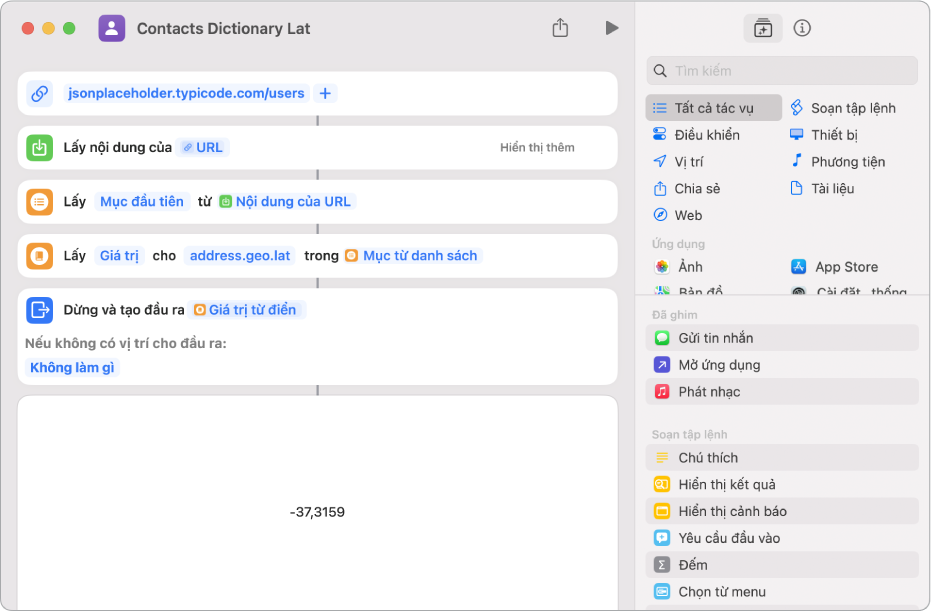Add another URL with plus button
The width and height of the screenshot is (931, 612).
pyautogui.click(x=325, y=93)
